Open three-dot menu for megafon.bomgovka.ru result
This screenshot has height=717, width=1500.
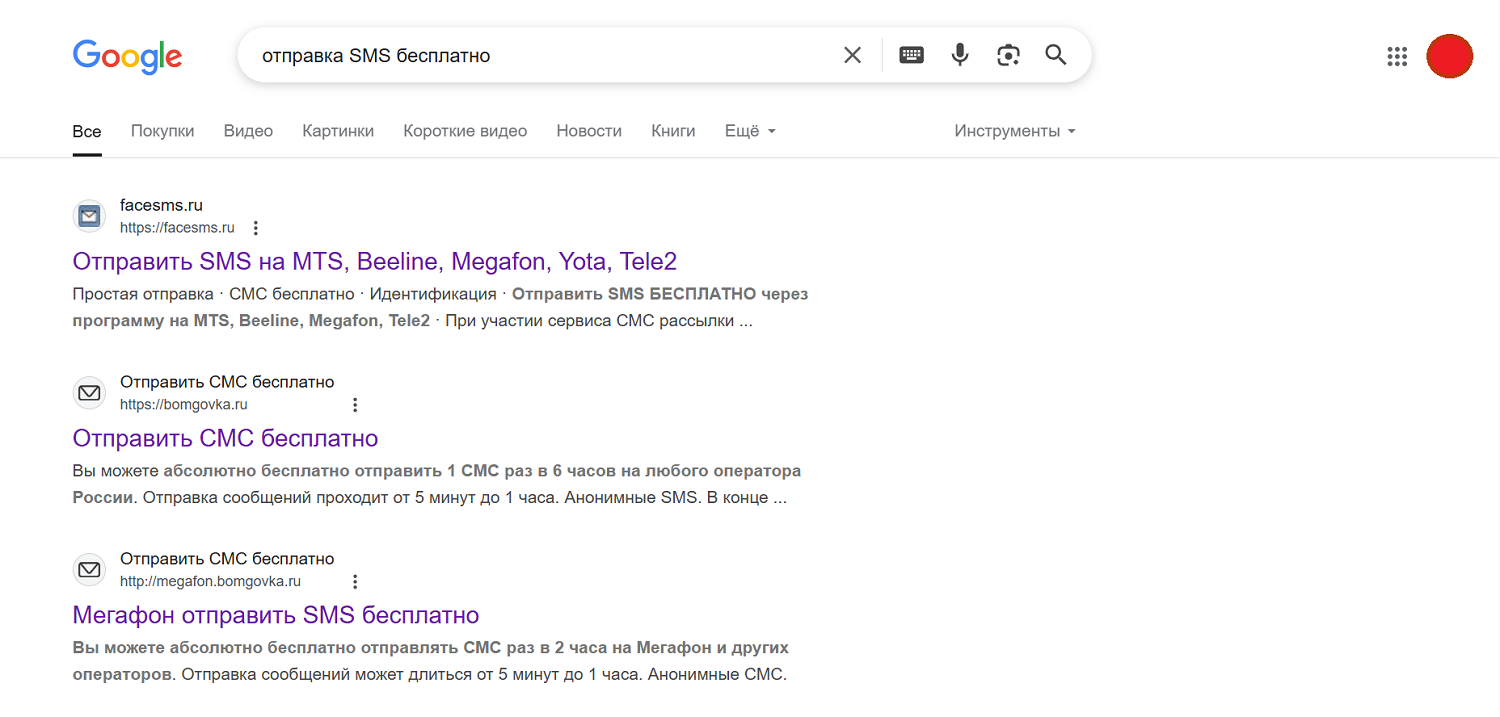pyautogui.click(x=354, y=582)
